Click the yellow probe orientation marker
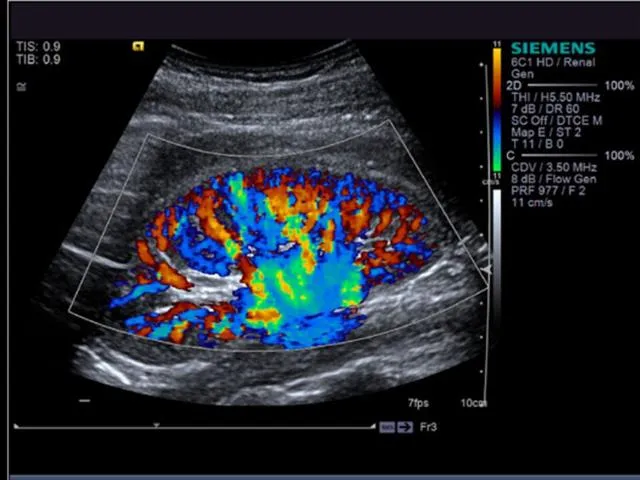Screen dimensions: 640x480 pyautogui.click(x=139, y=46)
